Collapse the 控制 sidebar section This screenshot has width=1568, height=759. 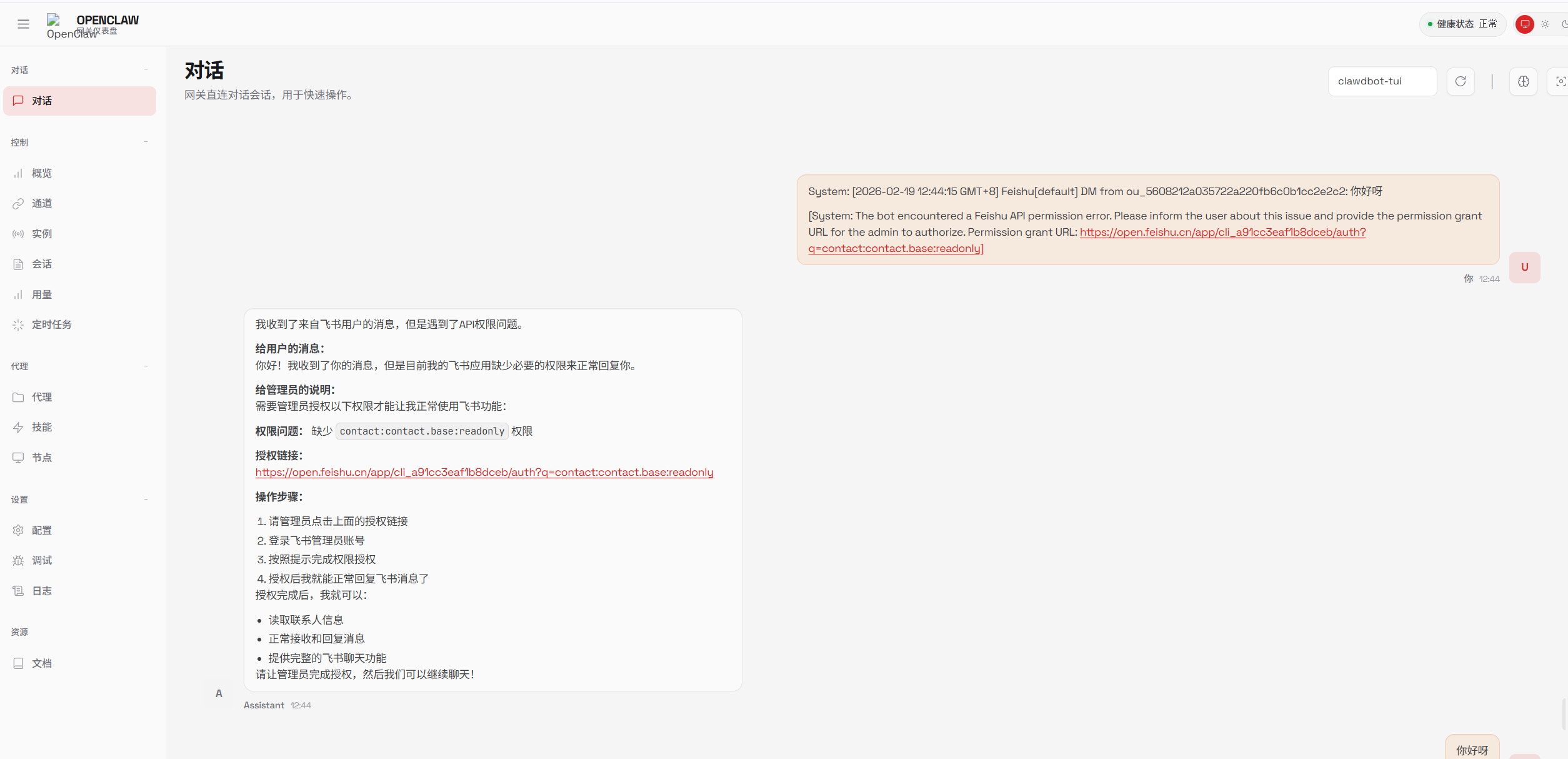(146, 142)
